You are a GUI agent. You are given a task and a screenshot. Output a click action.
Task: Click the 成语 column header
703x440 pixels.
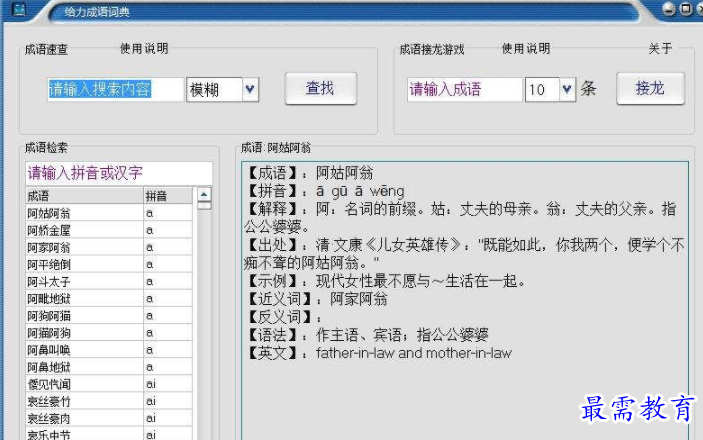coord(84,196)
